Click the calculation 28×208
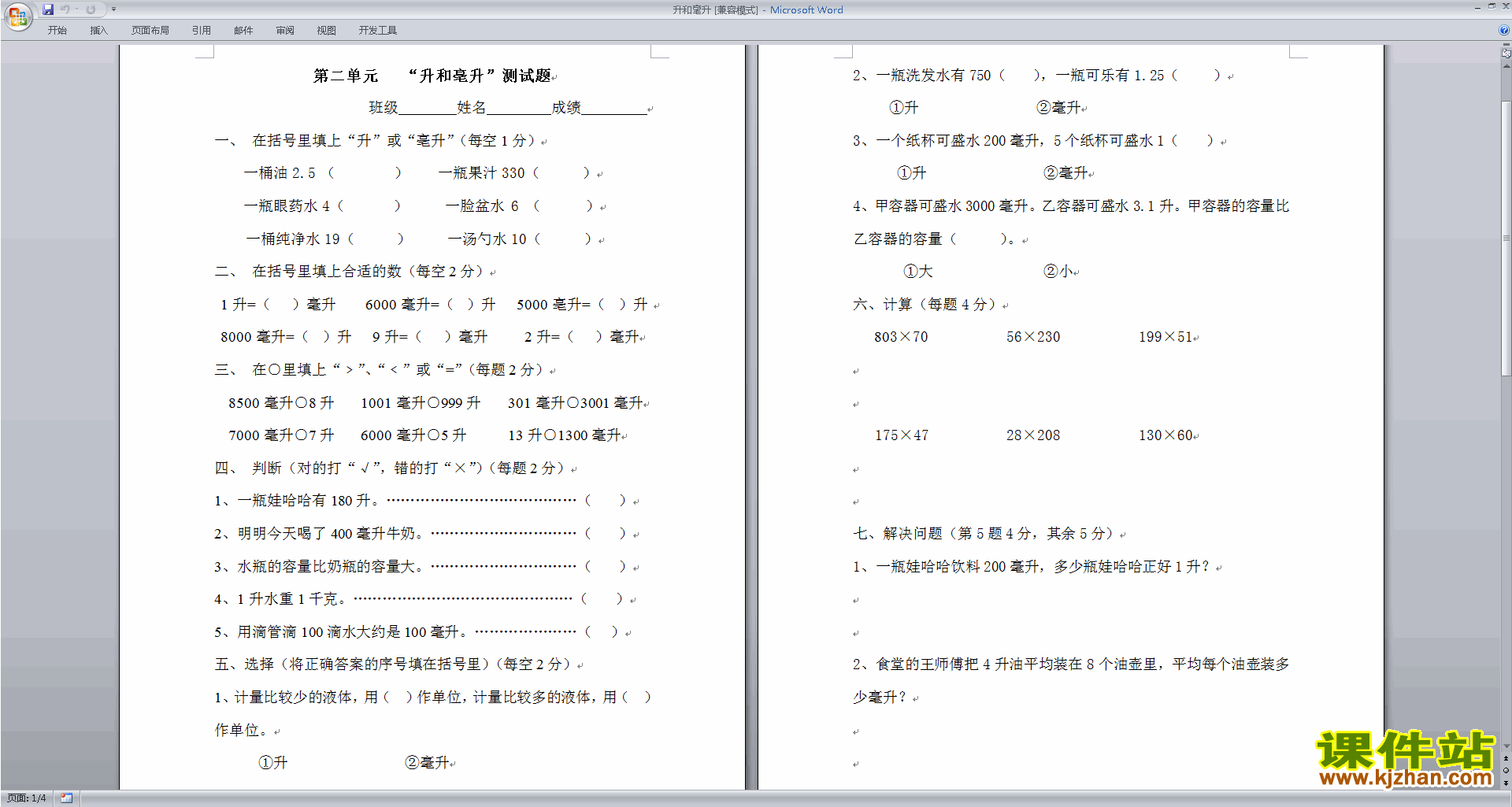1512x807 pixels. click(x=1033, y=435)
